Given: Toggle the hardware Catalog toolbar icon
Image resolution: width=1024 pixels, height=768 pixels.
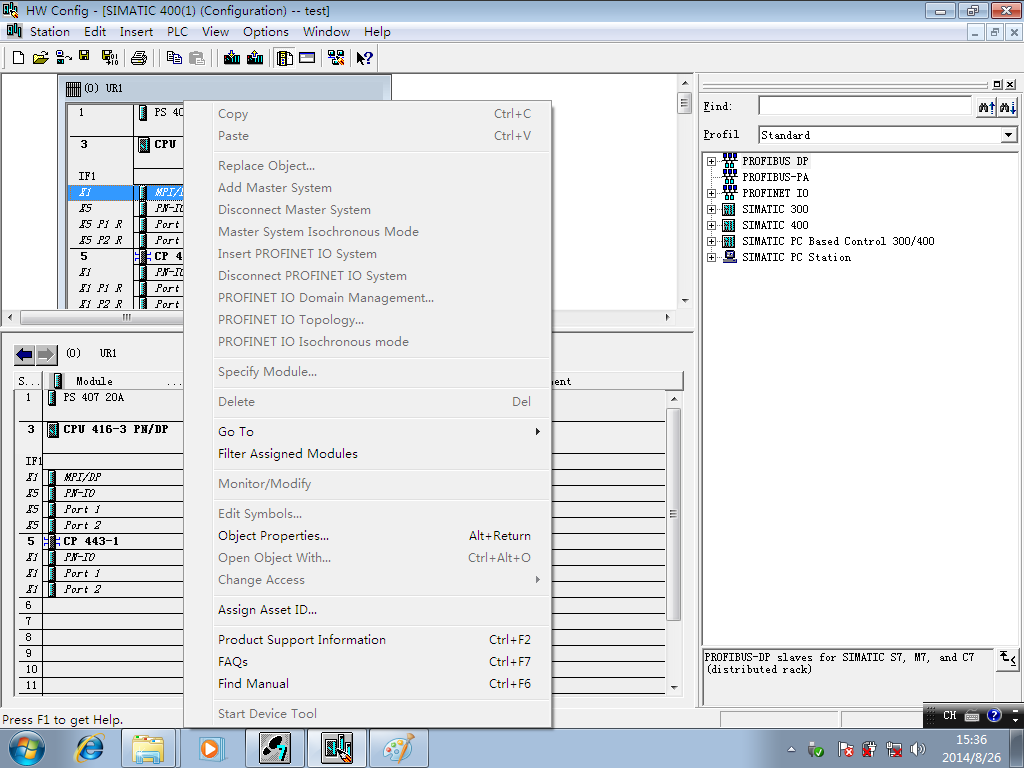Looking at the screenshot, I should (285, 58).
